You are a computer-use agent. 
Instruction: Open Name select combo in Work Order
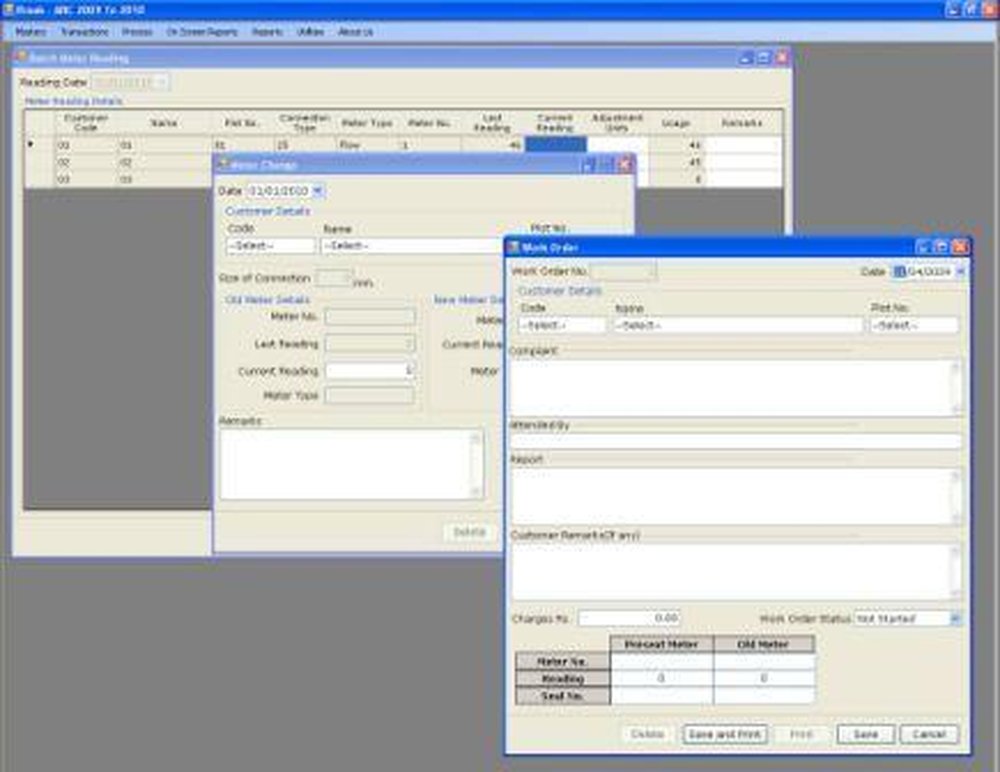[x=738, y=325]
